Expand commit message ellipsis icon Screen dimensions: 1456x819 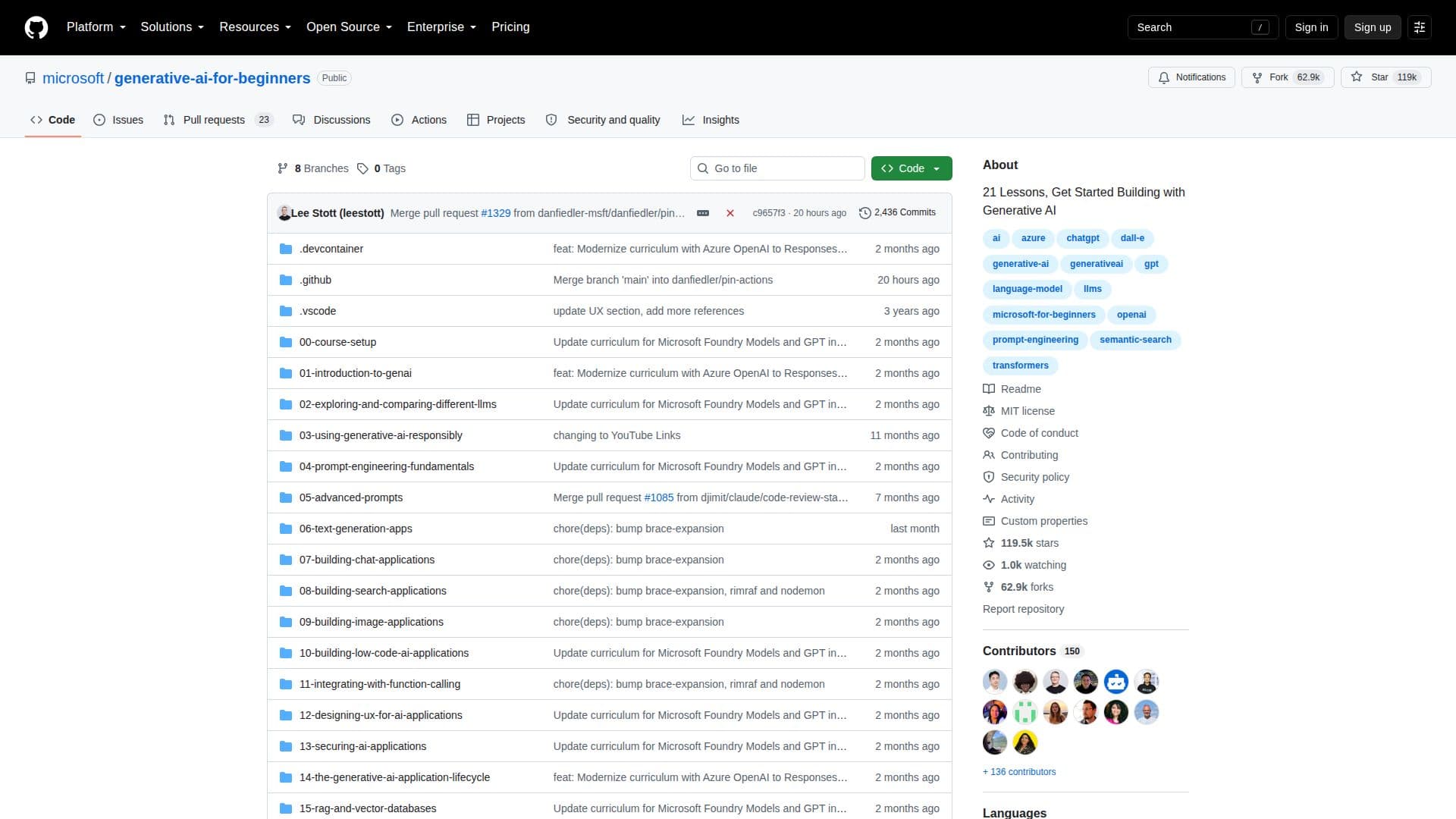coord(703,213)
